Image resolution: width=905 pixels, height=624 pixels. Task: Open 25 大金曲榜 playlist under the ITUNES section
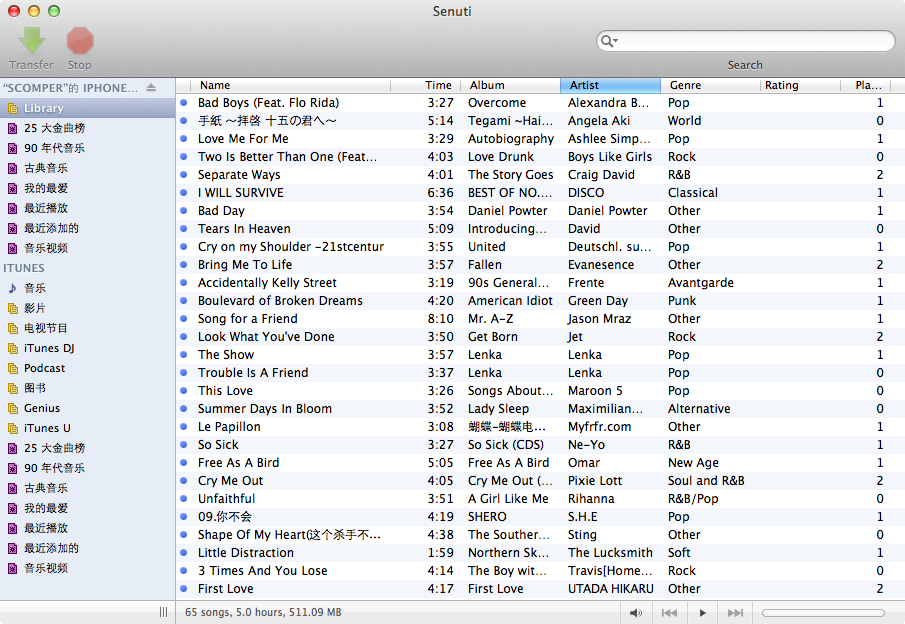[x=87, y=448]
